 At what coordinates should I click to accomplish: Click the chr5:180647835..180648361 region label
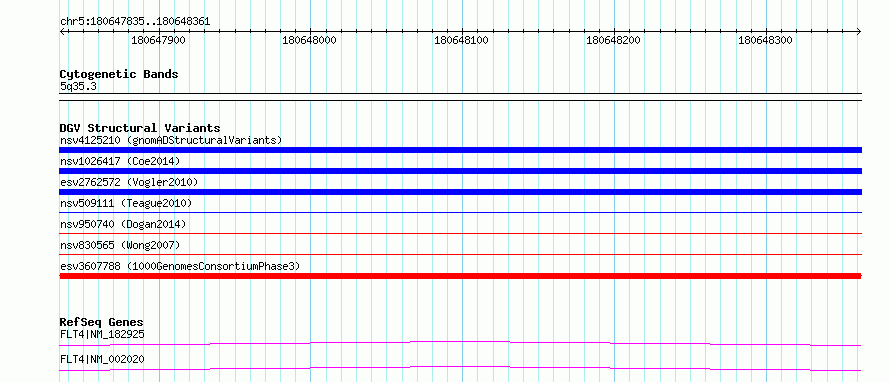point(135,22)
